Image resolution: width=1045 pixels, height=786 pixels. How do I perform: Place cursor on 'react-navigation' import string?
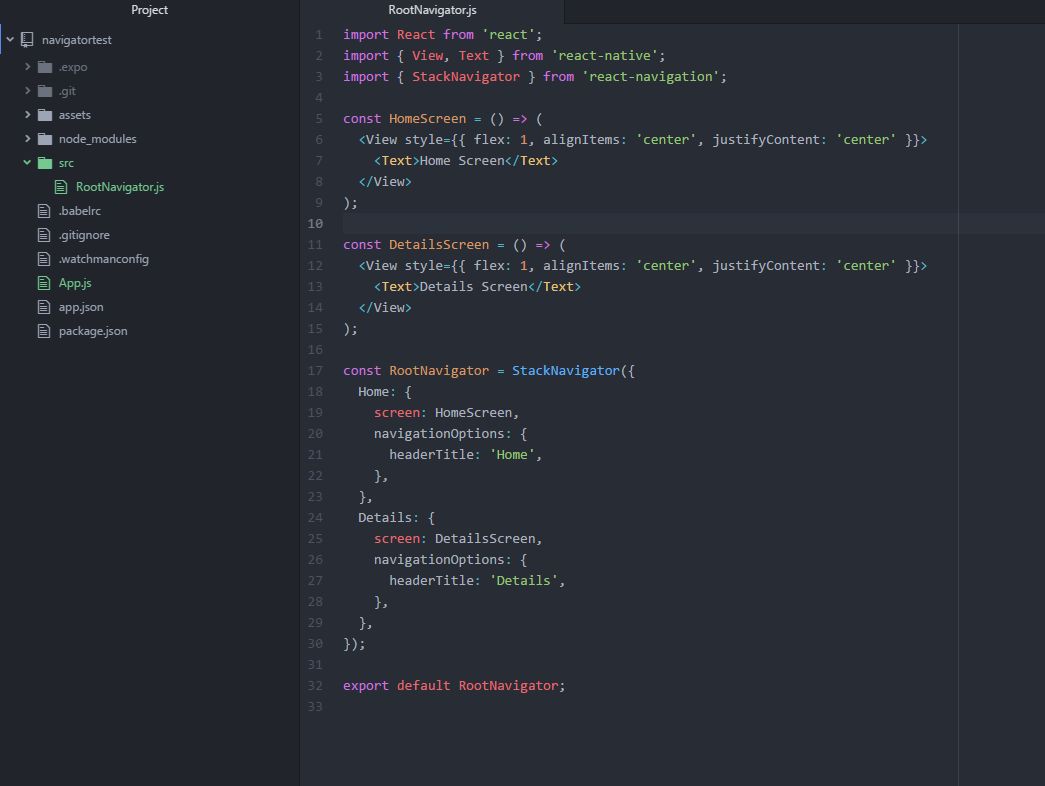coord(650,77)
